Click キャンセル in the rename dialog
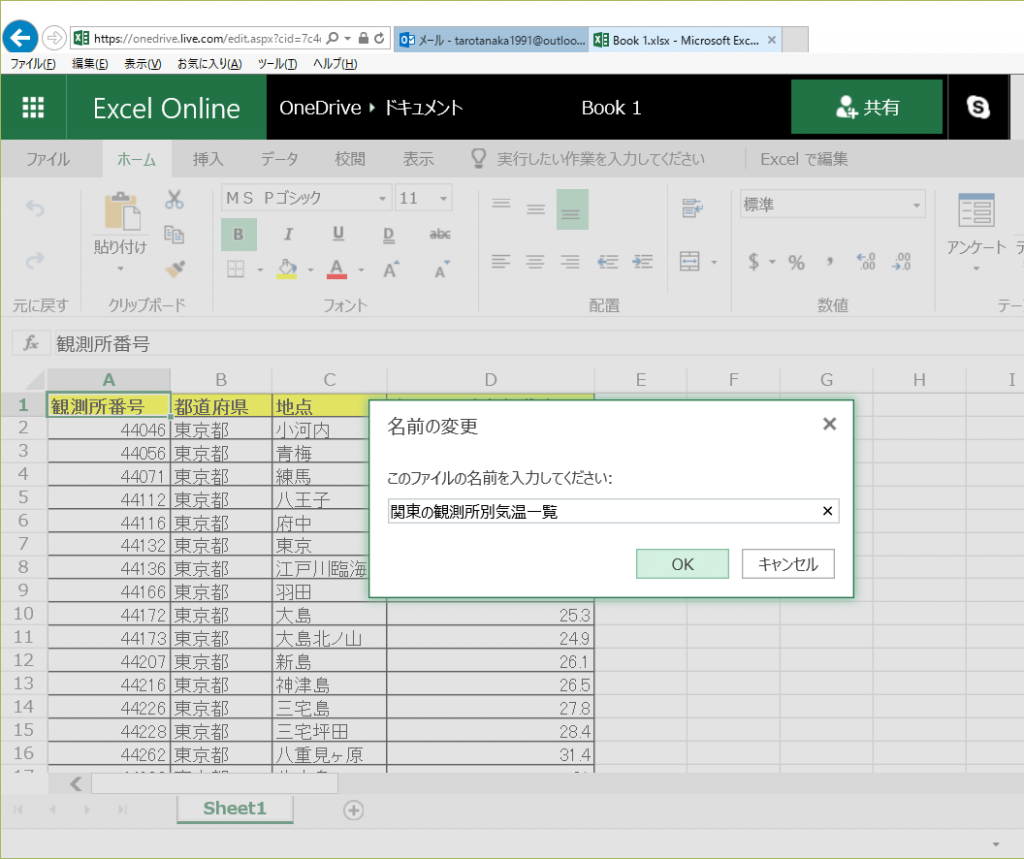 pyautogui.click(x=788, y=564)
